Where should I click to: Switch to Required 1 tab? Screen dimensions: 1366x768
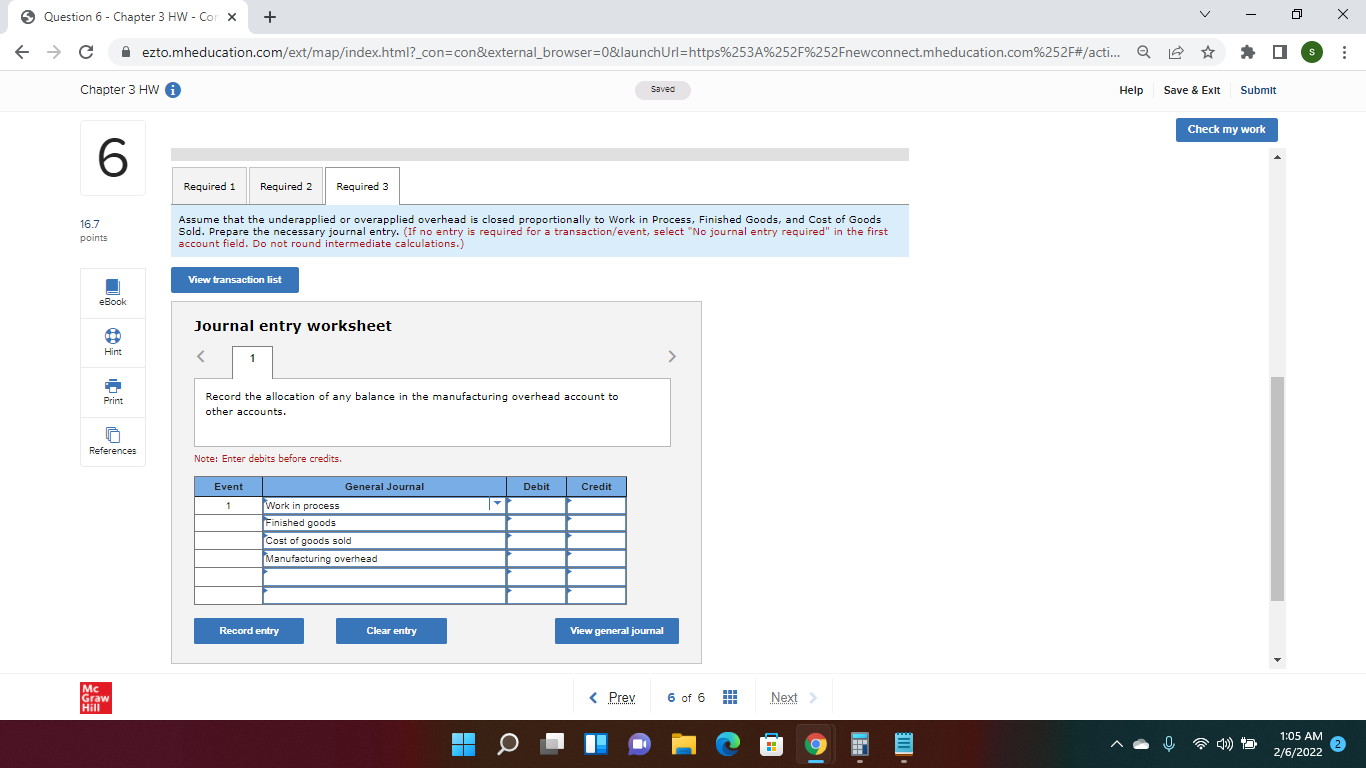(209, 186)
